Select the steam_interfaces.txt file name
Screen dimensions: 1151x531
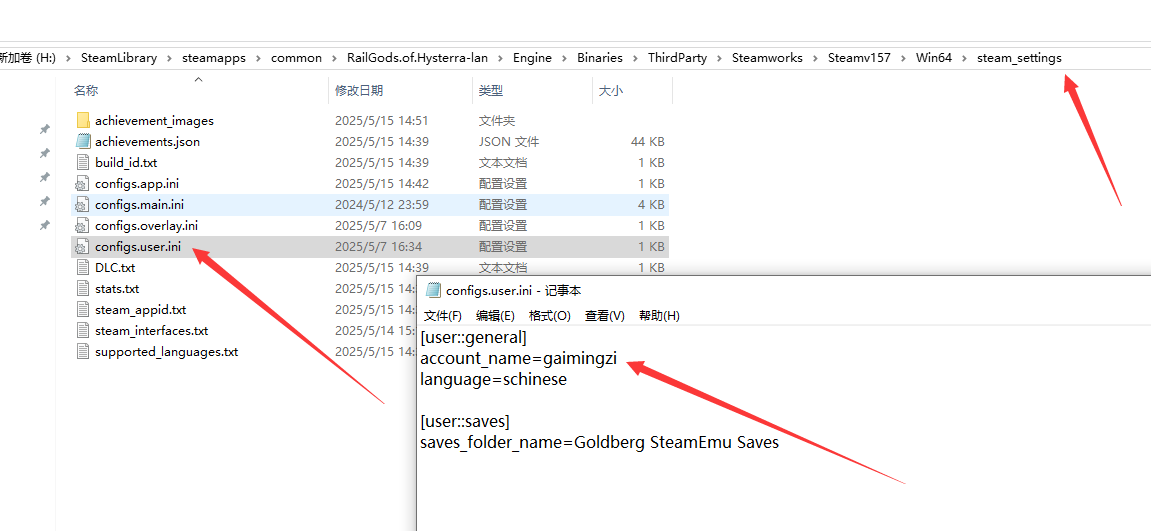click(x=151, y=330)
